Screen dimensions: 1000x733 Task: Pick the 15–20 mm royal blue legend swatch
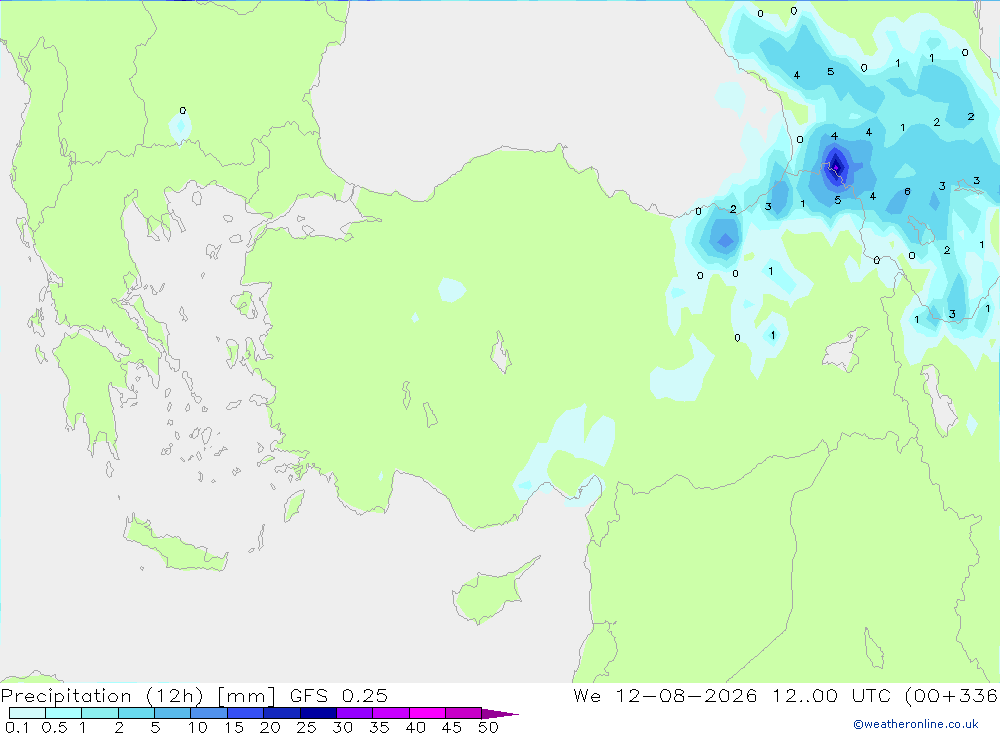246,713
